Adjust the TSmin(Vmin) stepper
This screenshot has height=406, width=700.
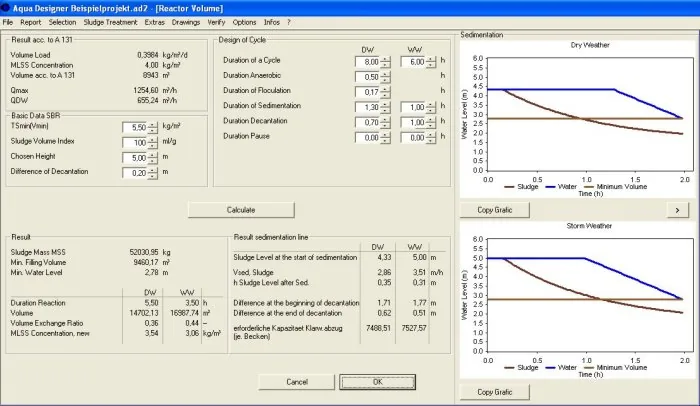(x=153, y=128)
